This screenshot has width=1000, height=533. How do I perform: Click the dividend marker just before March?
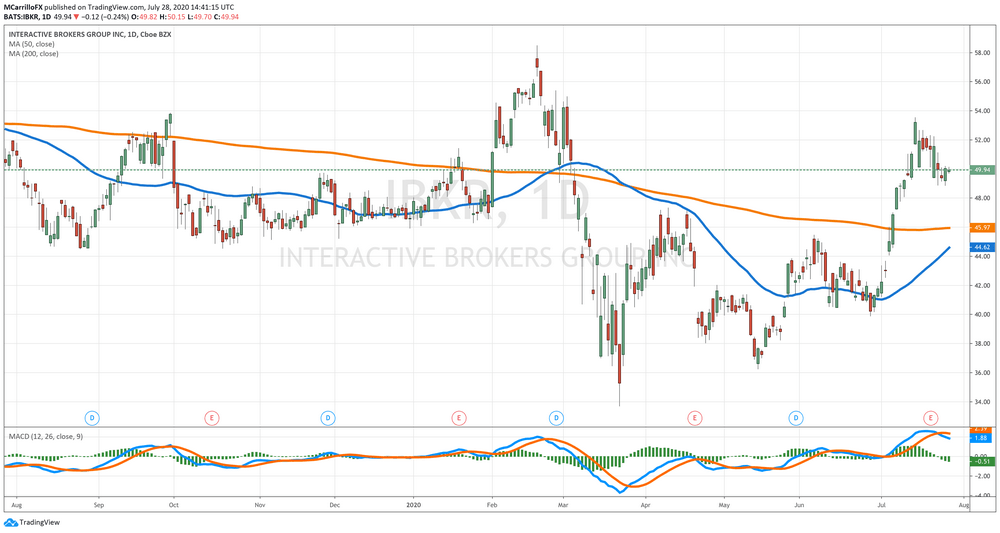tap(556, 418)
